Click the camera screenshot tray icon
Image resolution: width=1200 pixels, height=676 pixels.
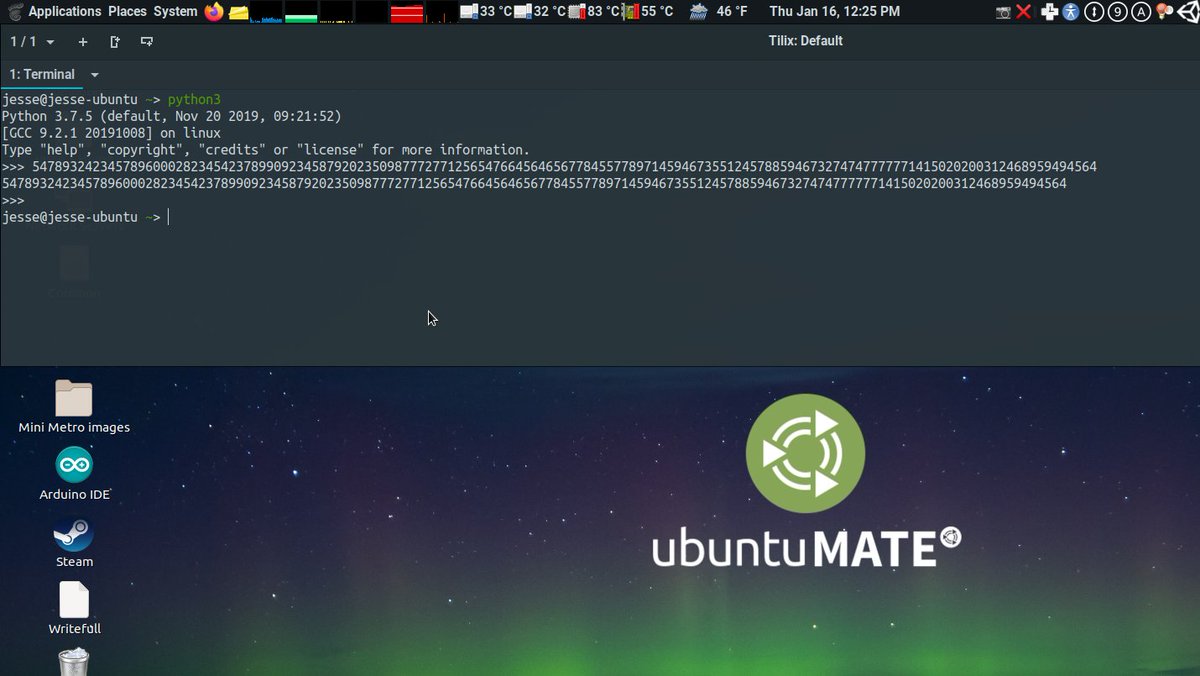point(1004,12)
